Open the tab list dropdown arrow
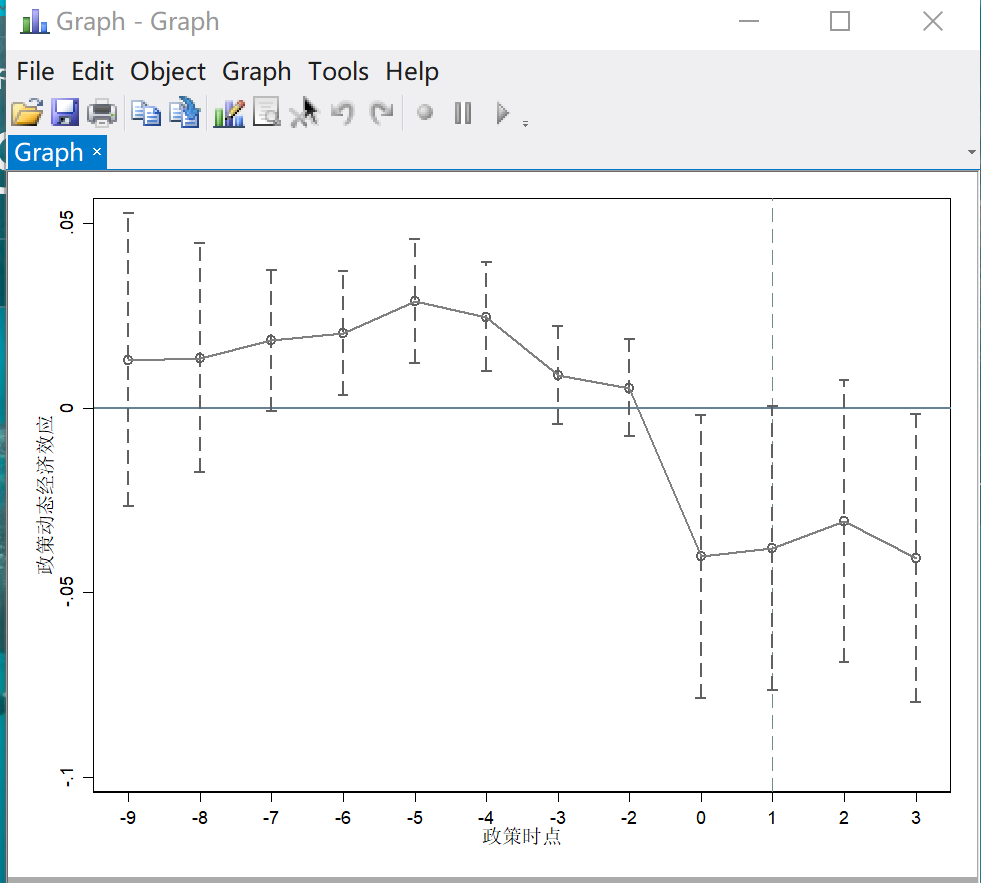Screen dimensions: 981x883 (972, 152)
